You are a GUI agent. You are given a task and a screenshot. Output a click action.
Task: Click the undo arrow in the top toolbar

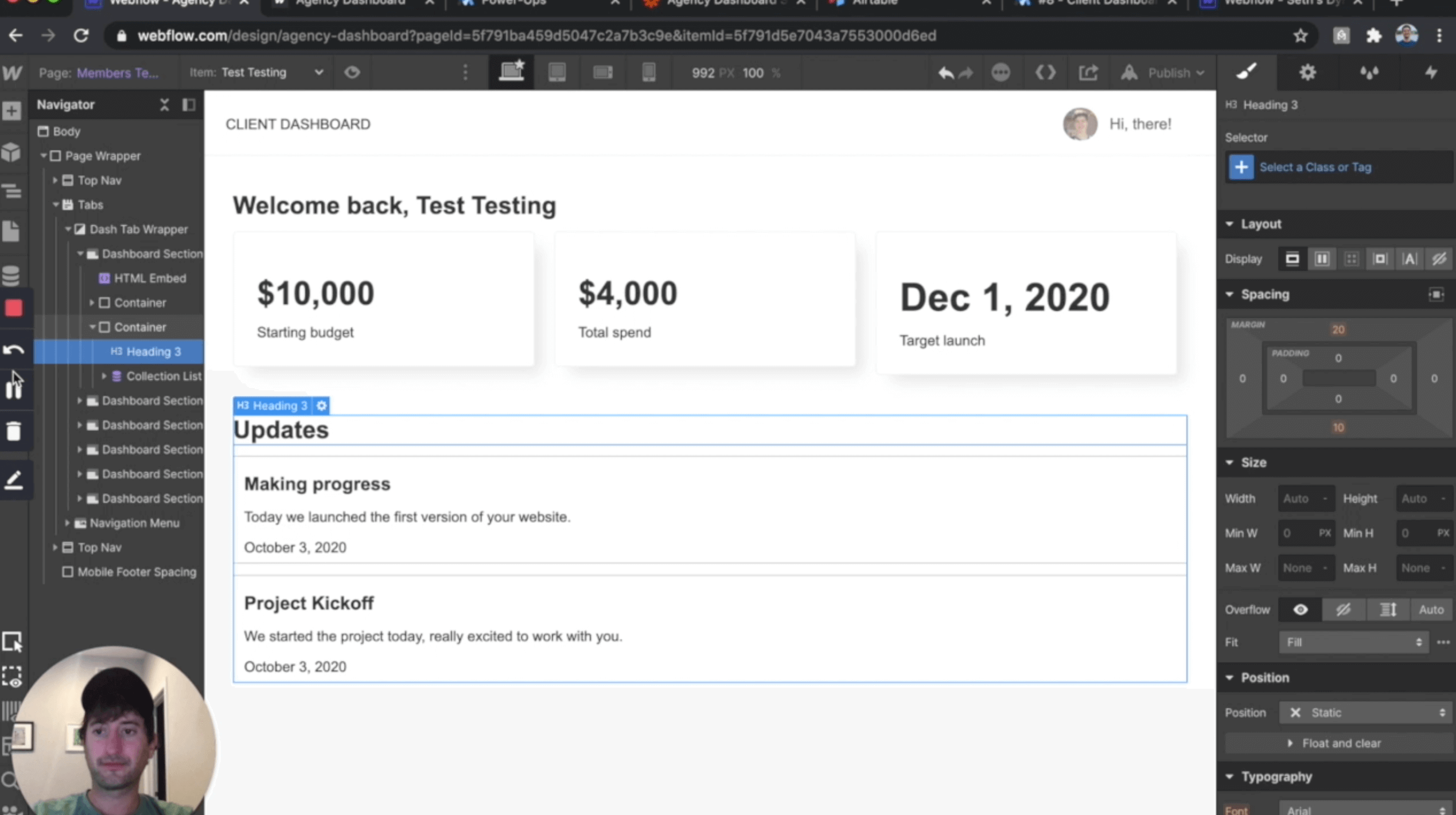tap(945, 72)
